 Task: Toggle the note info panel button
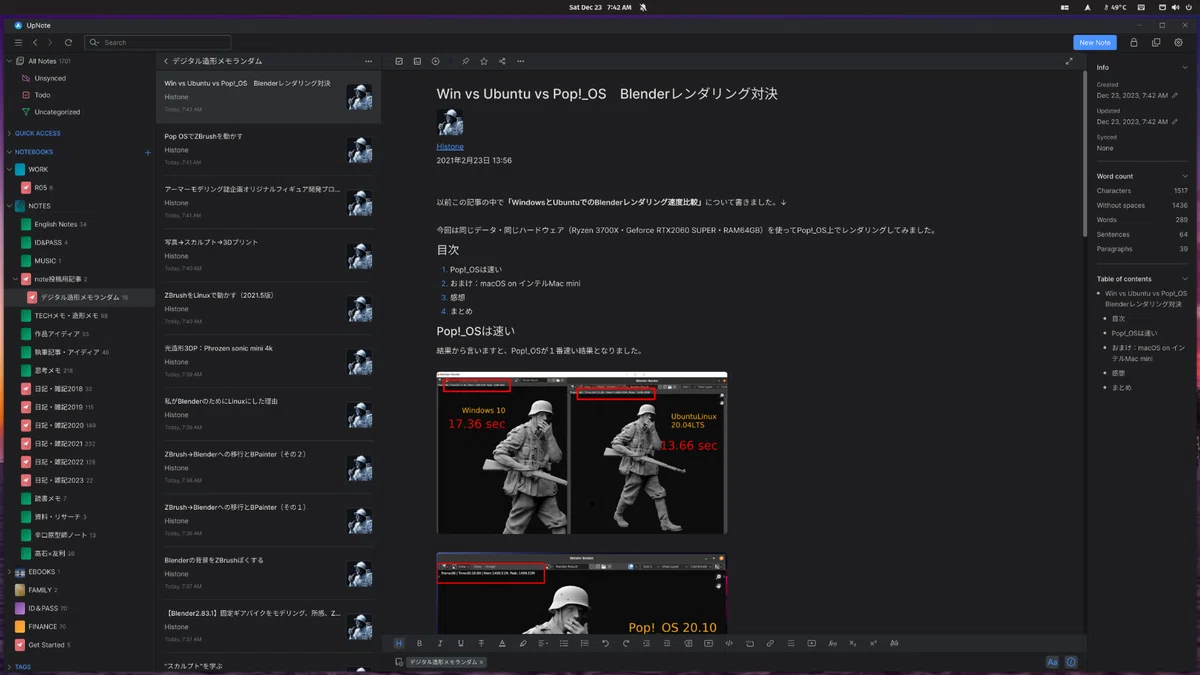(1071, 662)
